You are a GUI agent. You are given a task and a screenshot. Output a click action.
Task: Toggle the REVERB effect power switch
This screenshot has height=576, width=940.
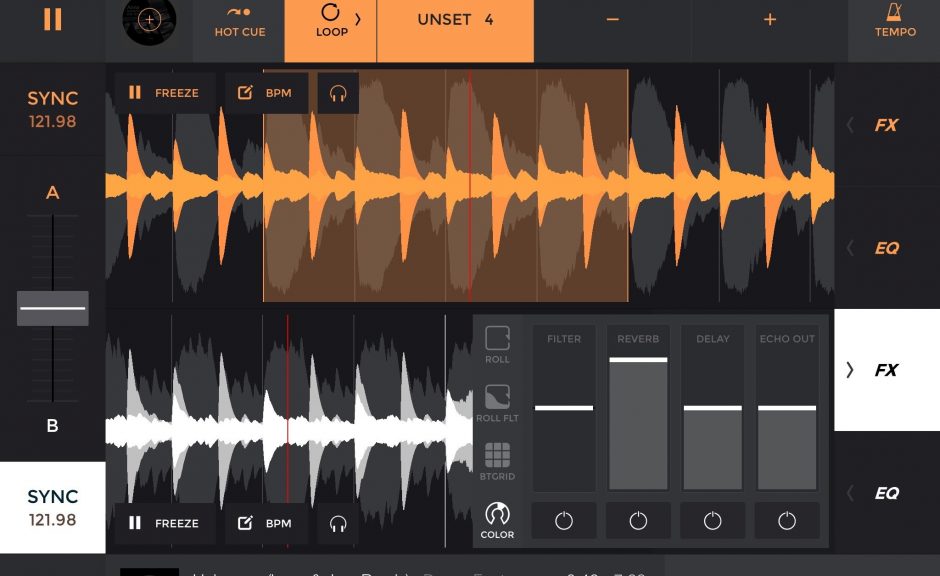pos(638,521)
